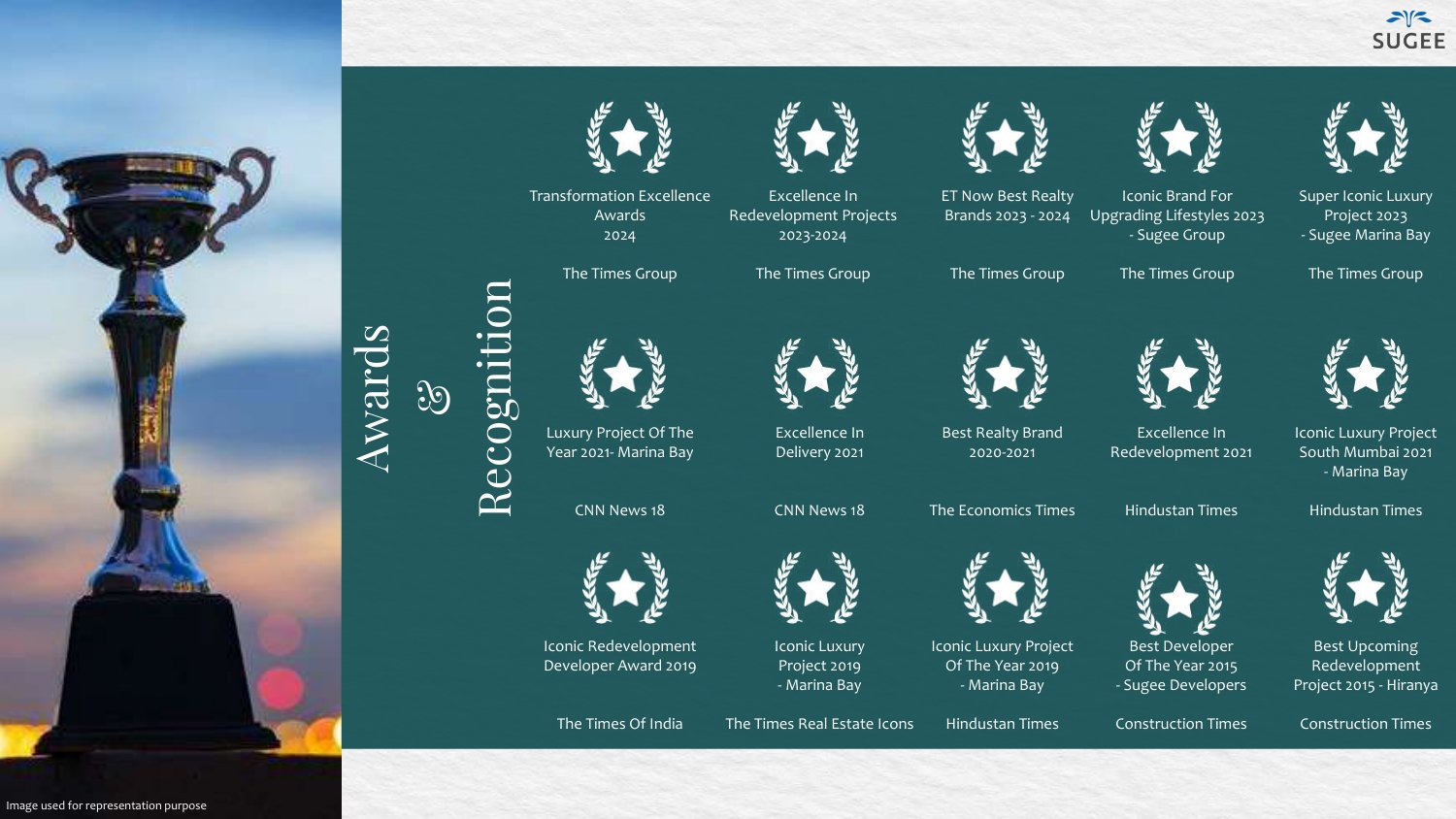The width and height of the screenshot is (1456, 819).
Task: Click "Iconic Luxury Project South Mumbai 2021" text
Action: click(1366, 442)
